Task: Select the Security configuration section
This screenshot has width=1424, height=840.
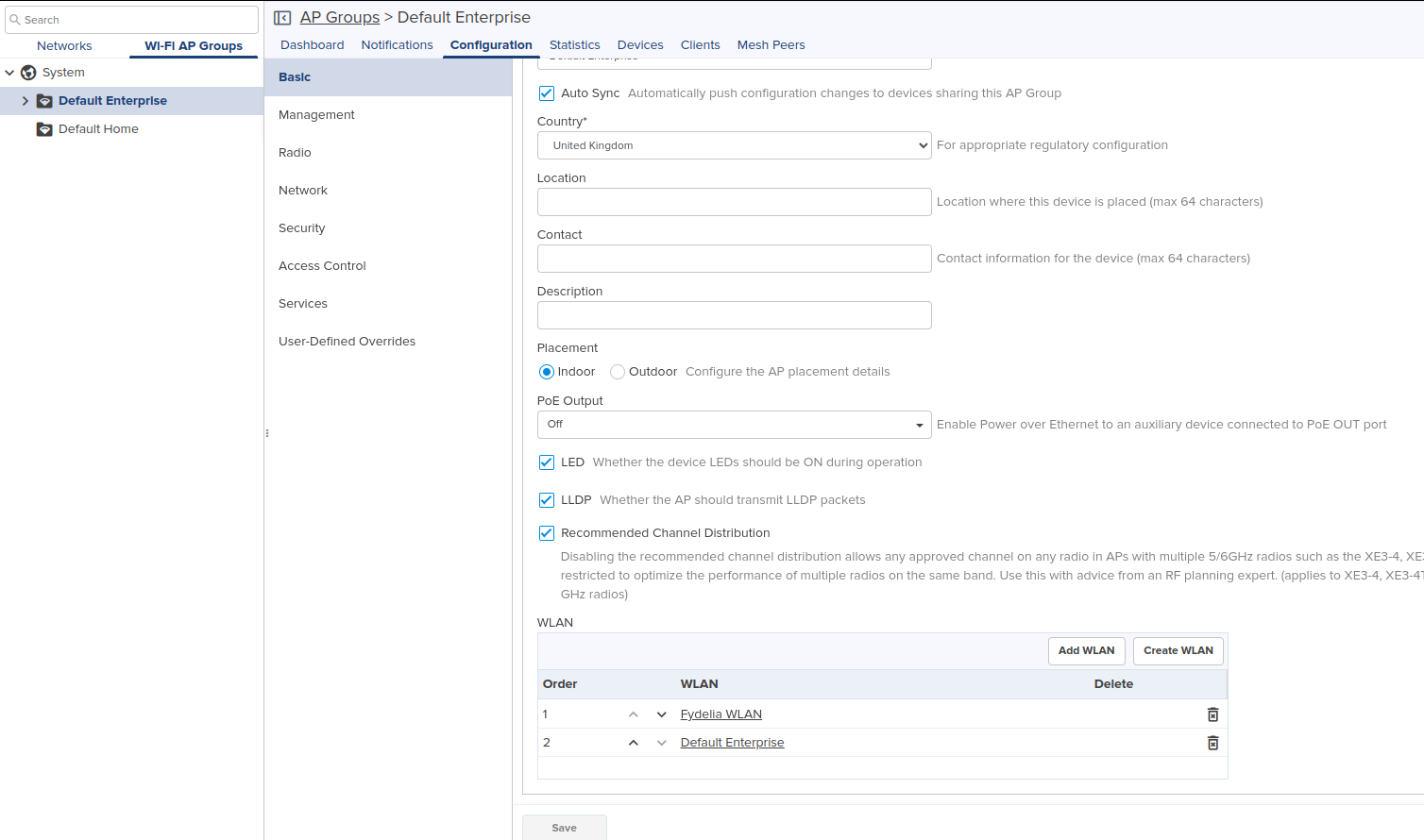Action: (x=388, y=228)
